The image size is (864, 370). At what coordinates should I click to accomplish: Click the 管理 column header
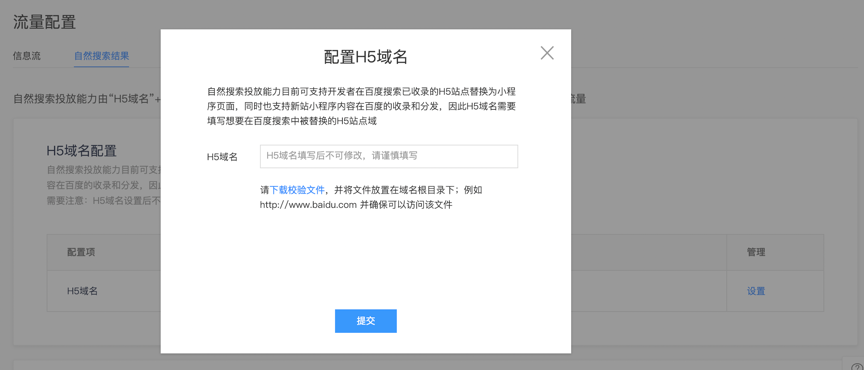[x=755, y=252]
